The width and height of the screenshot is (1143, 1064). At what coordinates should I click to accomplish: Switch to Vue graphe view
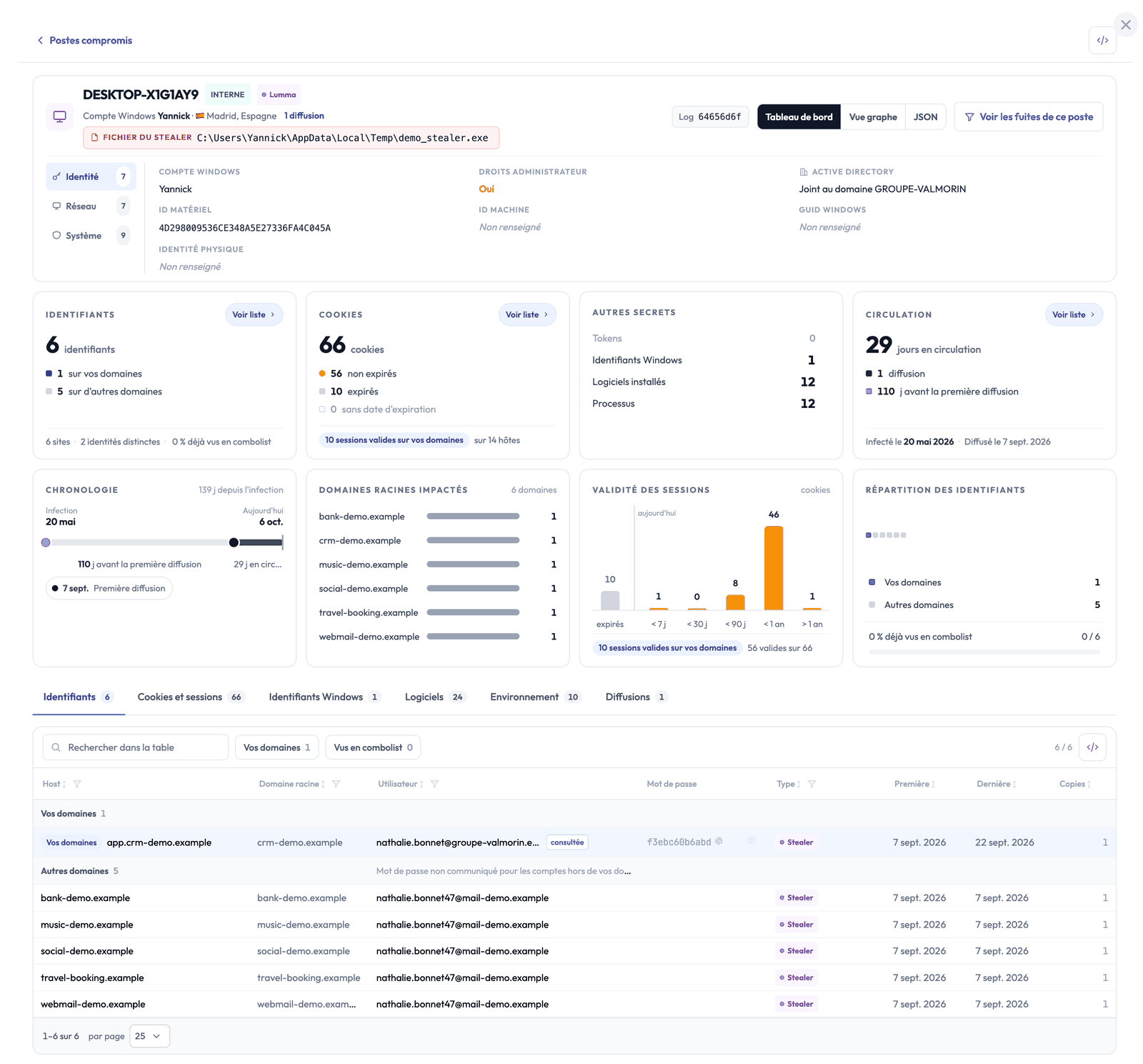coord(873,117)
